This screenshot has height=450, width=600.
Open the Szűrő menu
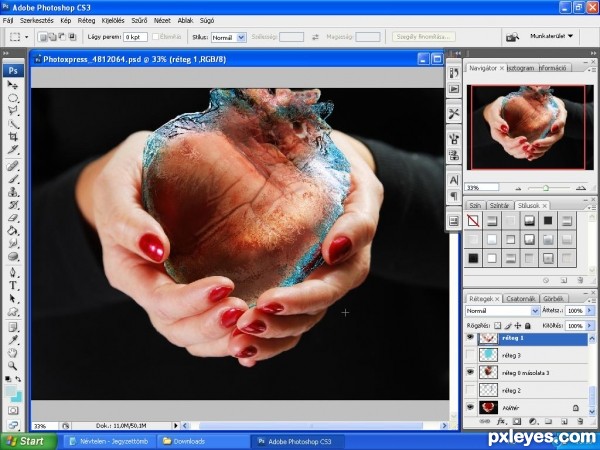tap(139, 21)
